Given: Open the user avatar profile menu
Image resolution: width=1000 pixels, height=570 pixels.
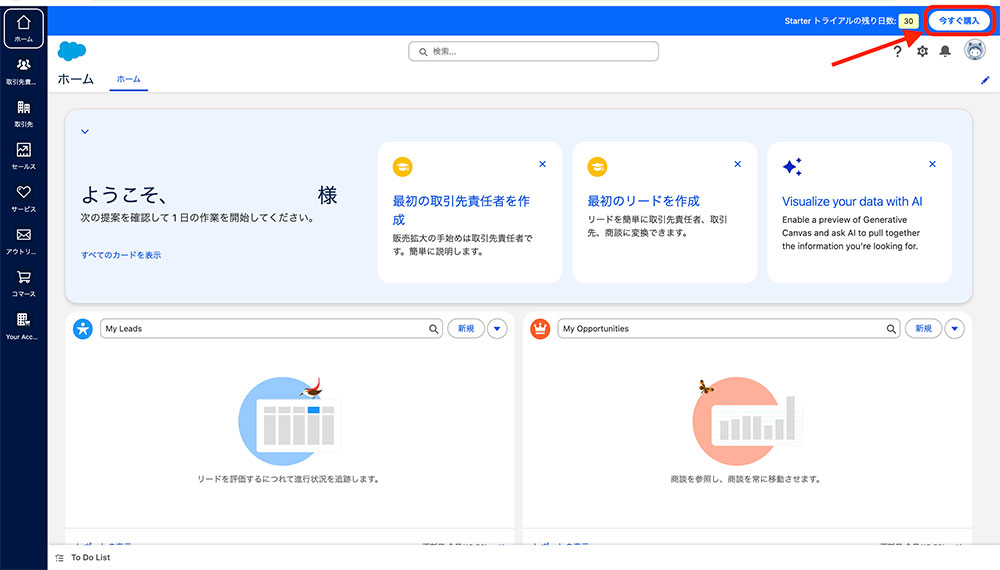Looking at the screenshot, I should (x=974, y=50).
